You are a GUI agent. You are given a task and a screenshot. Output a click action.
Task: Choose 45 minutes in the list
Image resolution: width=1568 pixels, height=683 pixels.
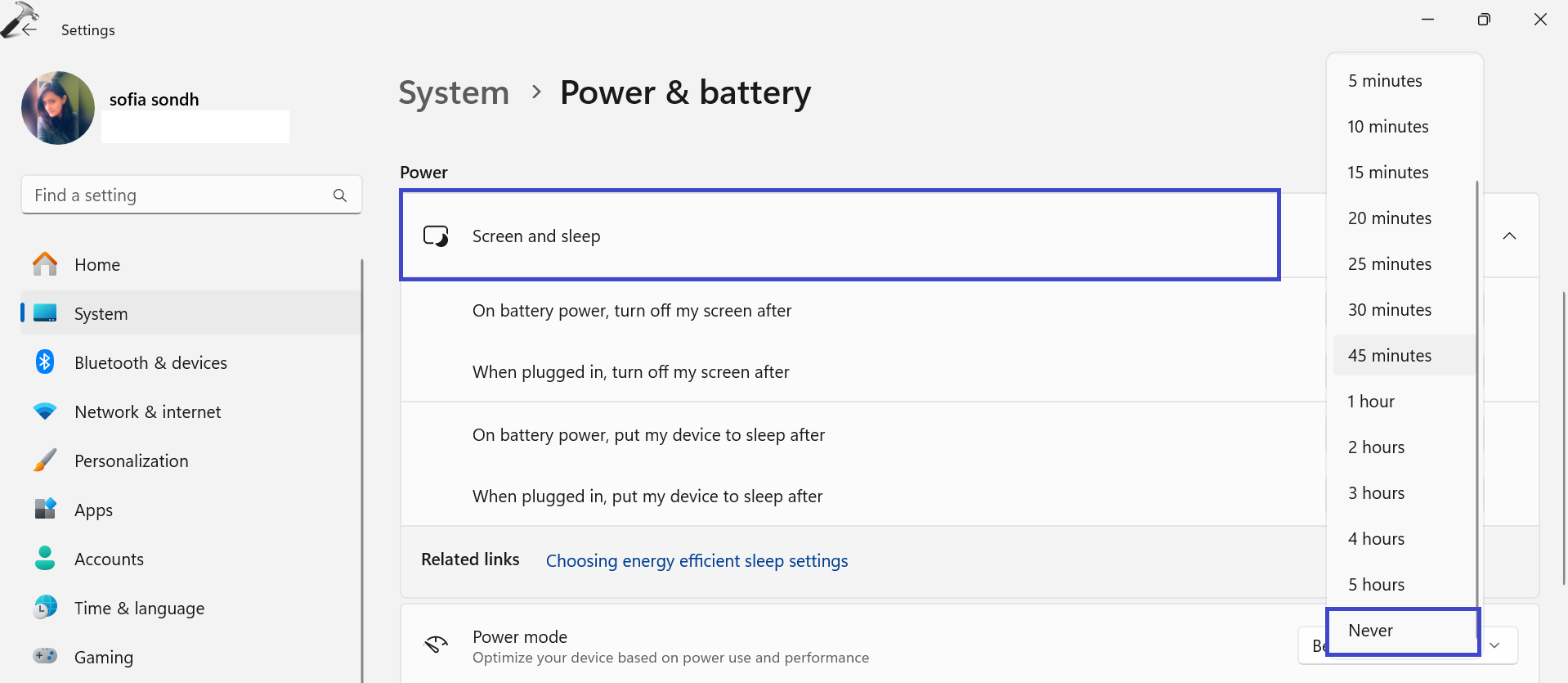pos(1402,356)
